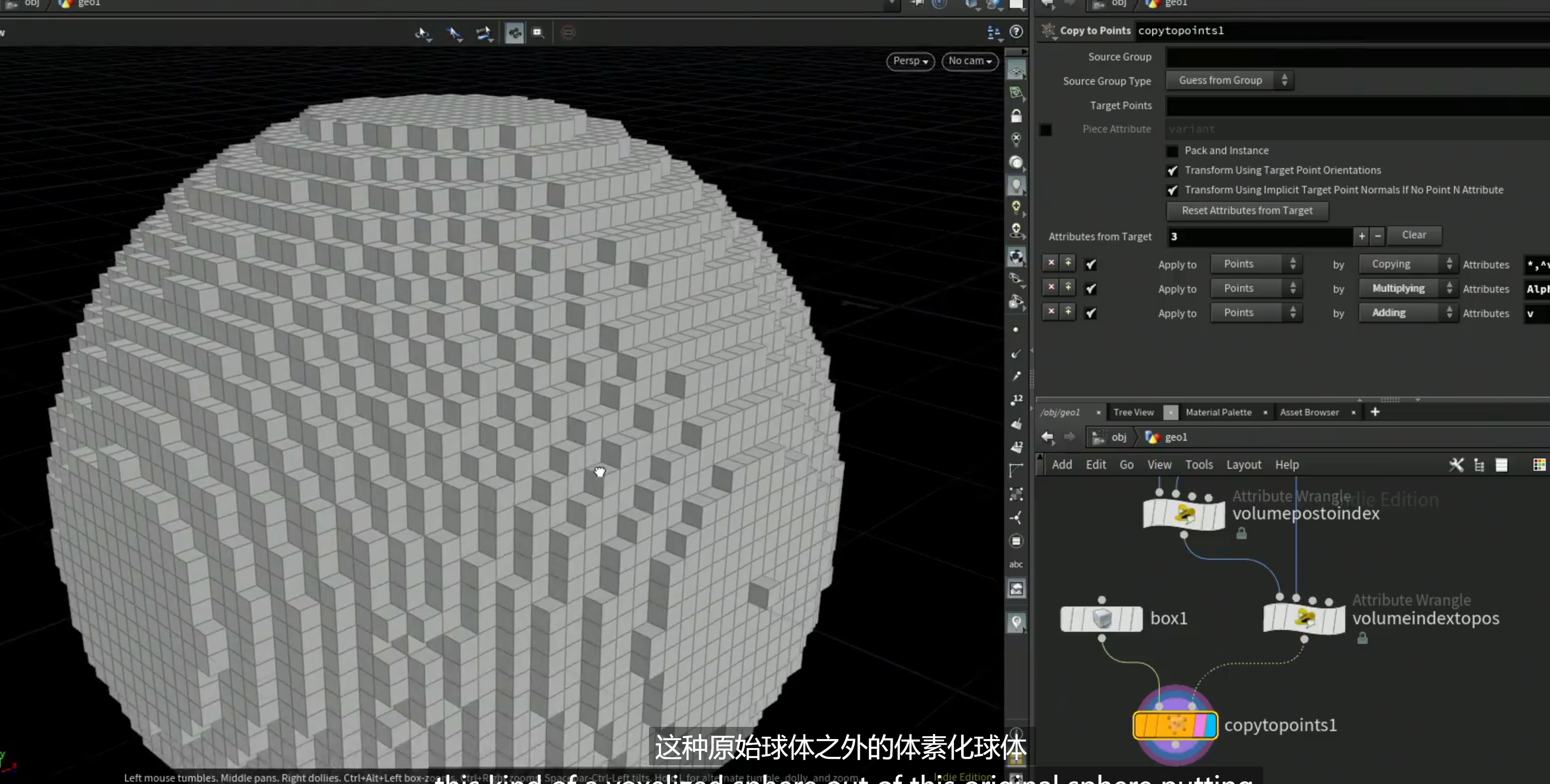The height and width of the screenshot is (784, 1550).
Task: Click Reset Attributes from Target button
Action: 1247,210
